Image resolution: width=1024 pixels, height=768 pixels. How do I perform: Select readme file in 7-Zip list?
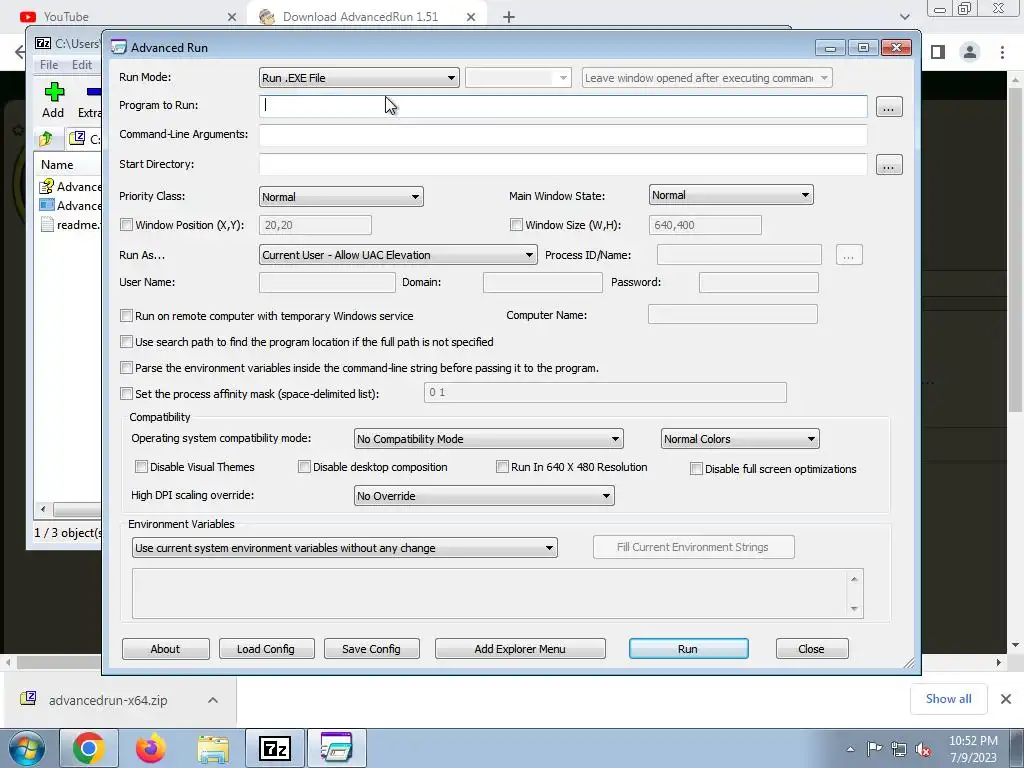click(x=71, y=225)
